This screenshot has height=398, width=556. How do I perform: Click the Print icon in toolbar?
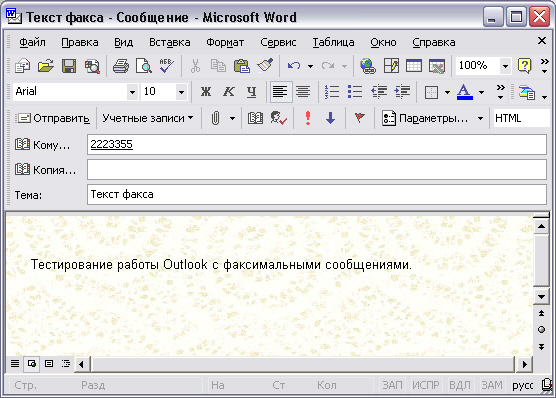pyautogui.click(x=121, y=66)
